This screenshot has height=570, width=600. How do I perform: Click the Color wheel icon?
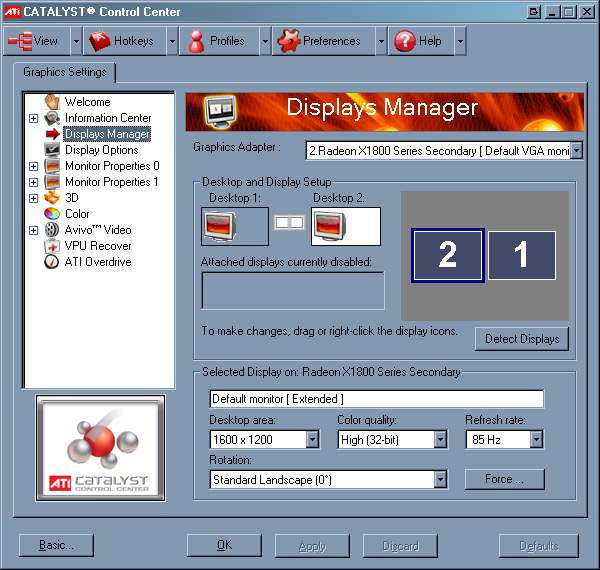[52, 214]
